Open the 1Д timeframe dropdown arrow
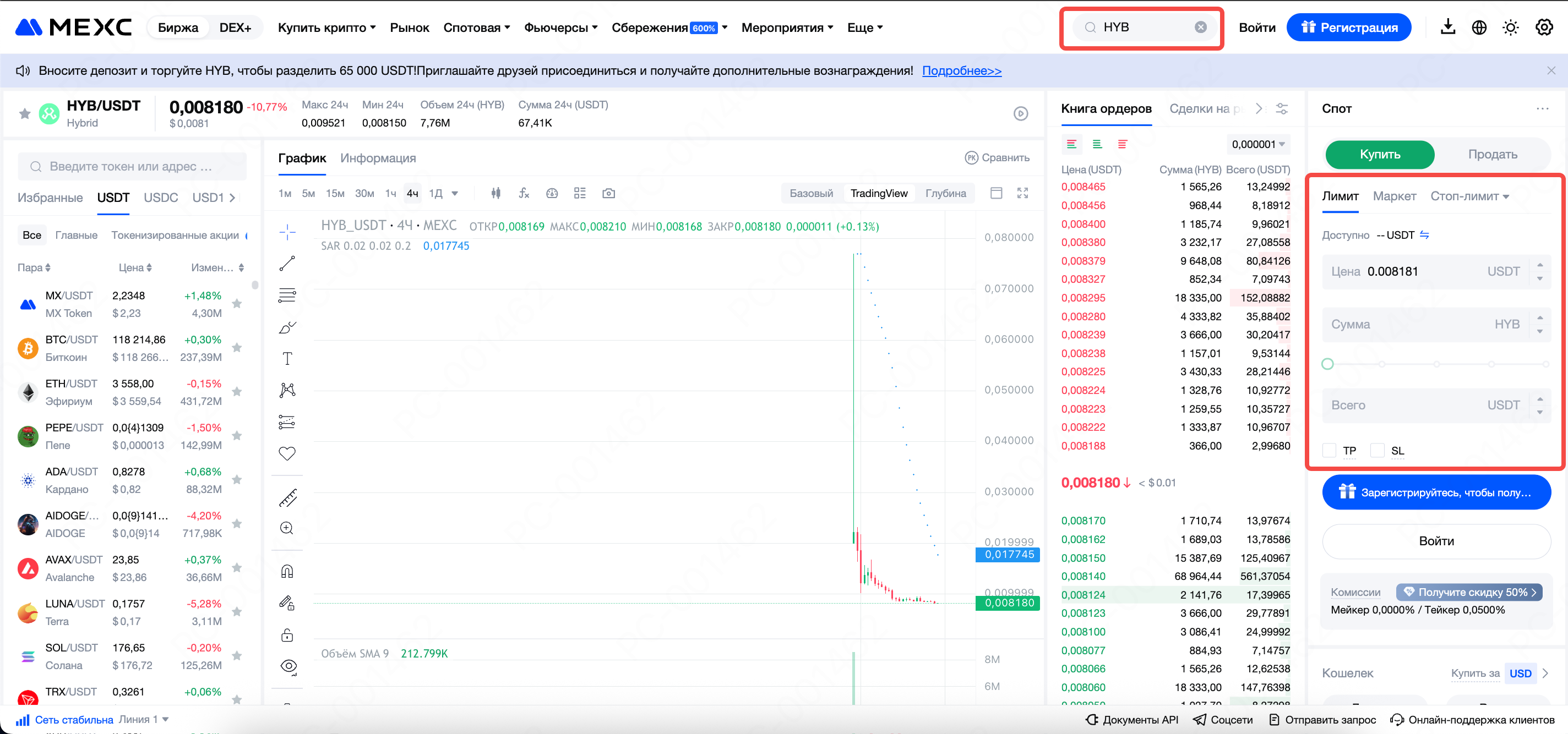 (x=455, y=193)
